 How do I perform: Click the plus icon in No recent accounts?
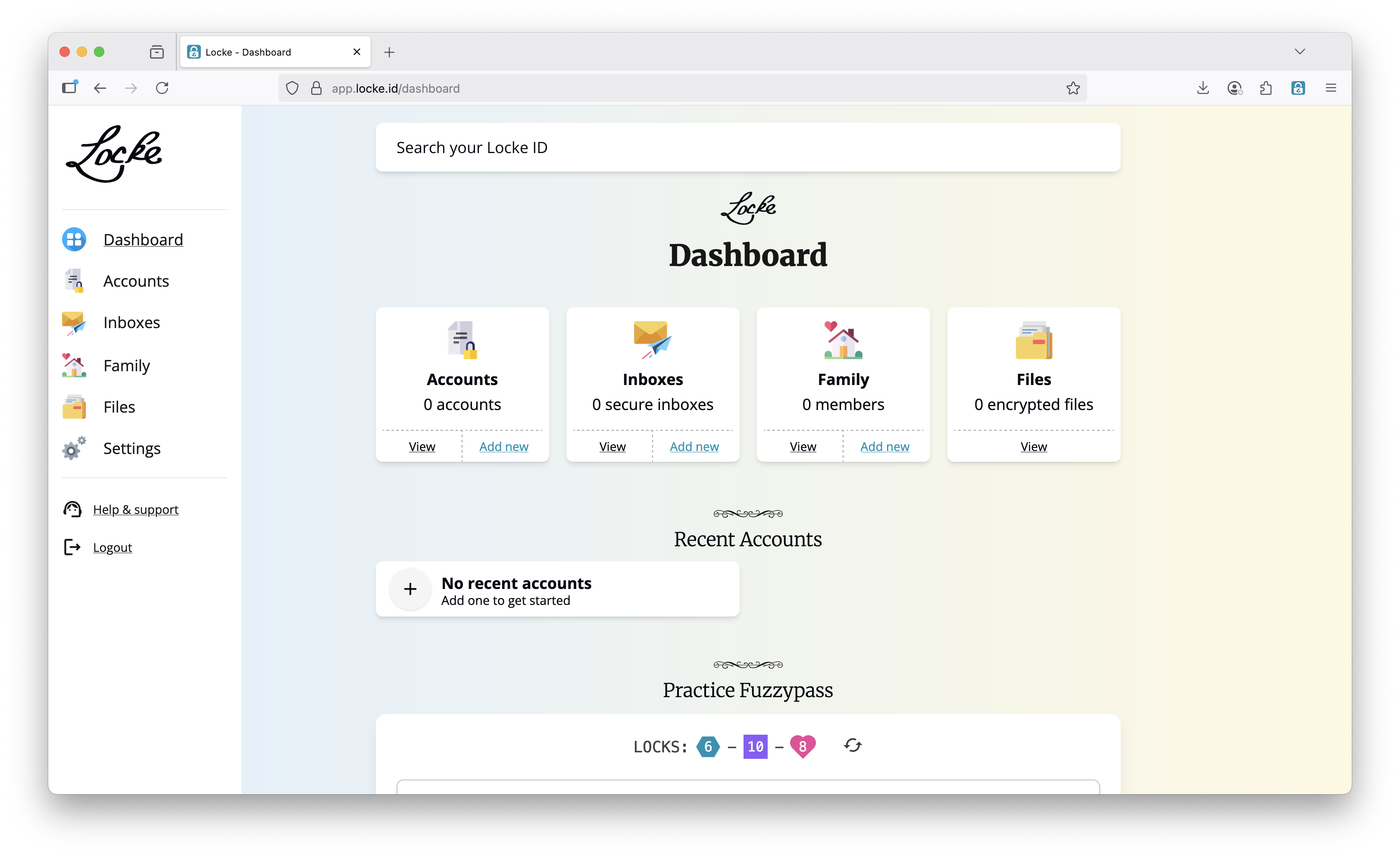pos(409,589)
